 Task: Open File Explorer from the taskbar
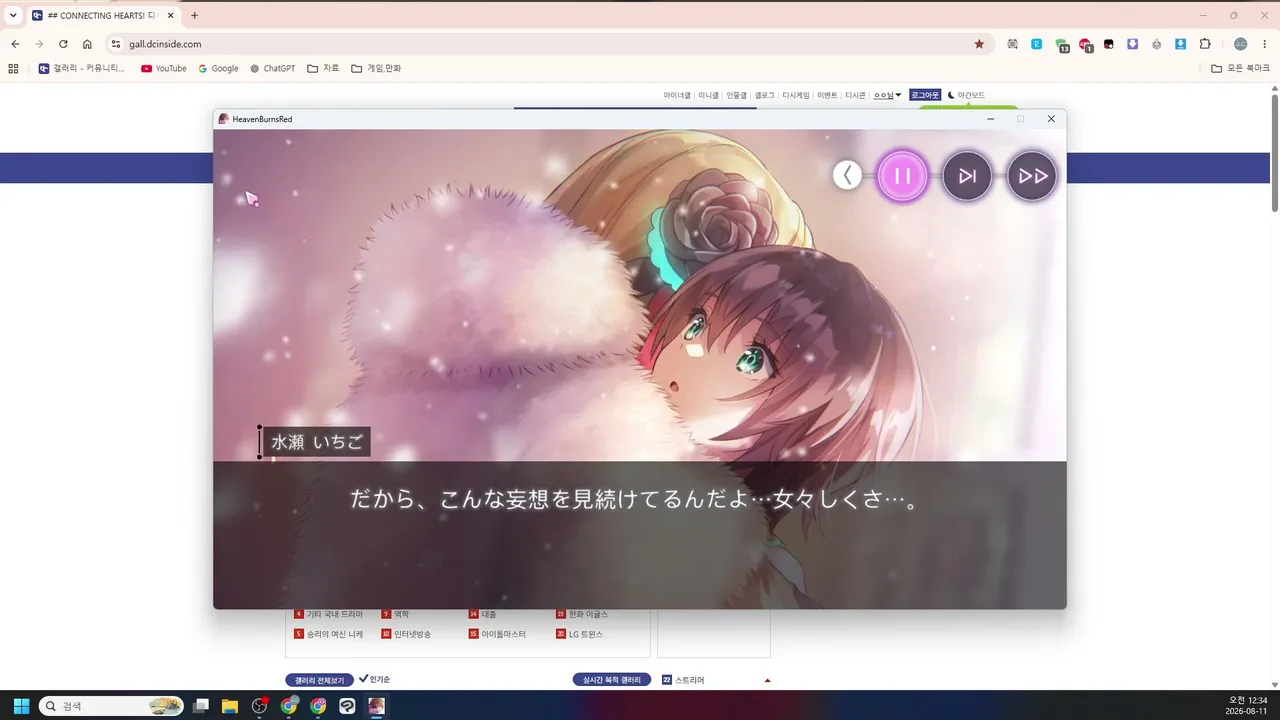(230, 706)
